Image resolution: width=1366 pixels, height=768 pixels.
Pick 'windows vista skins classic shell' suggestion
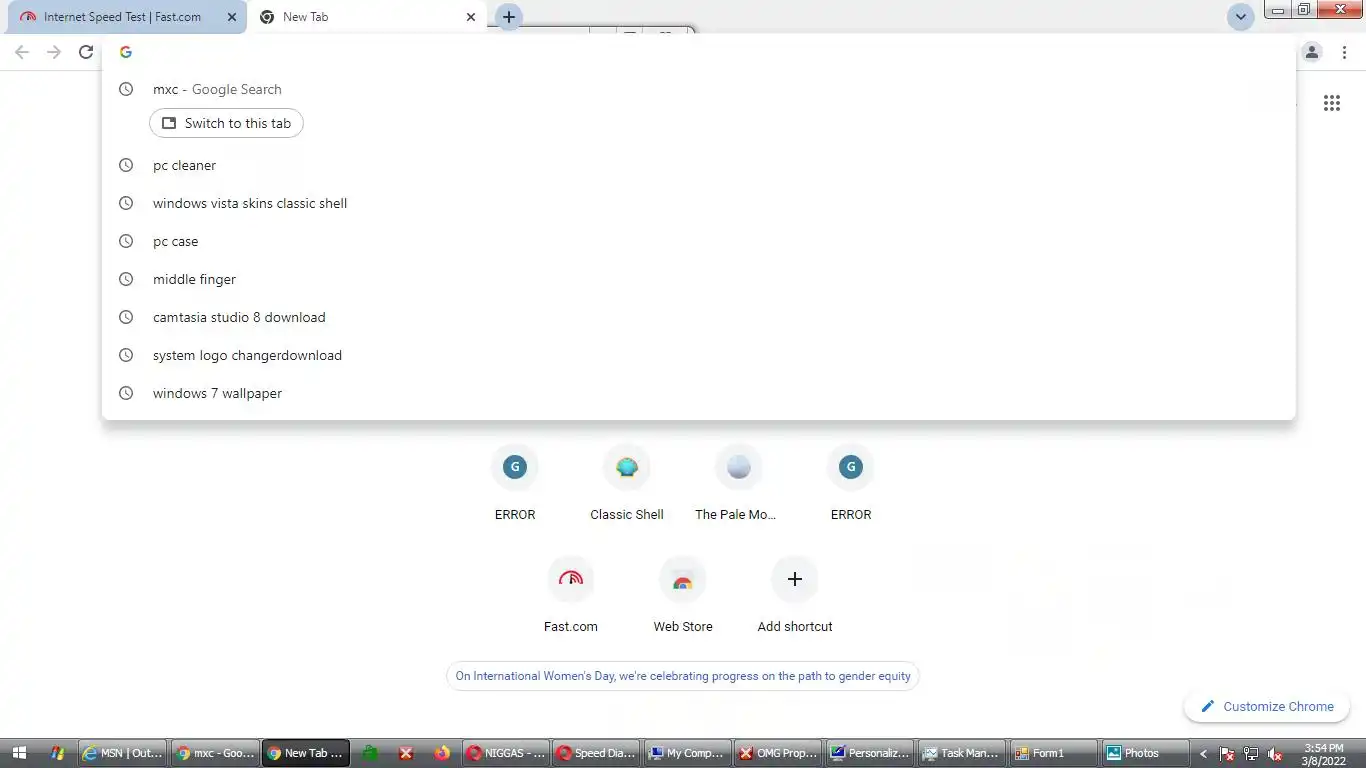[698, 203]
